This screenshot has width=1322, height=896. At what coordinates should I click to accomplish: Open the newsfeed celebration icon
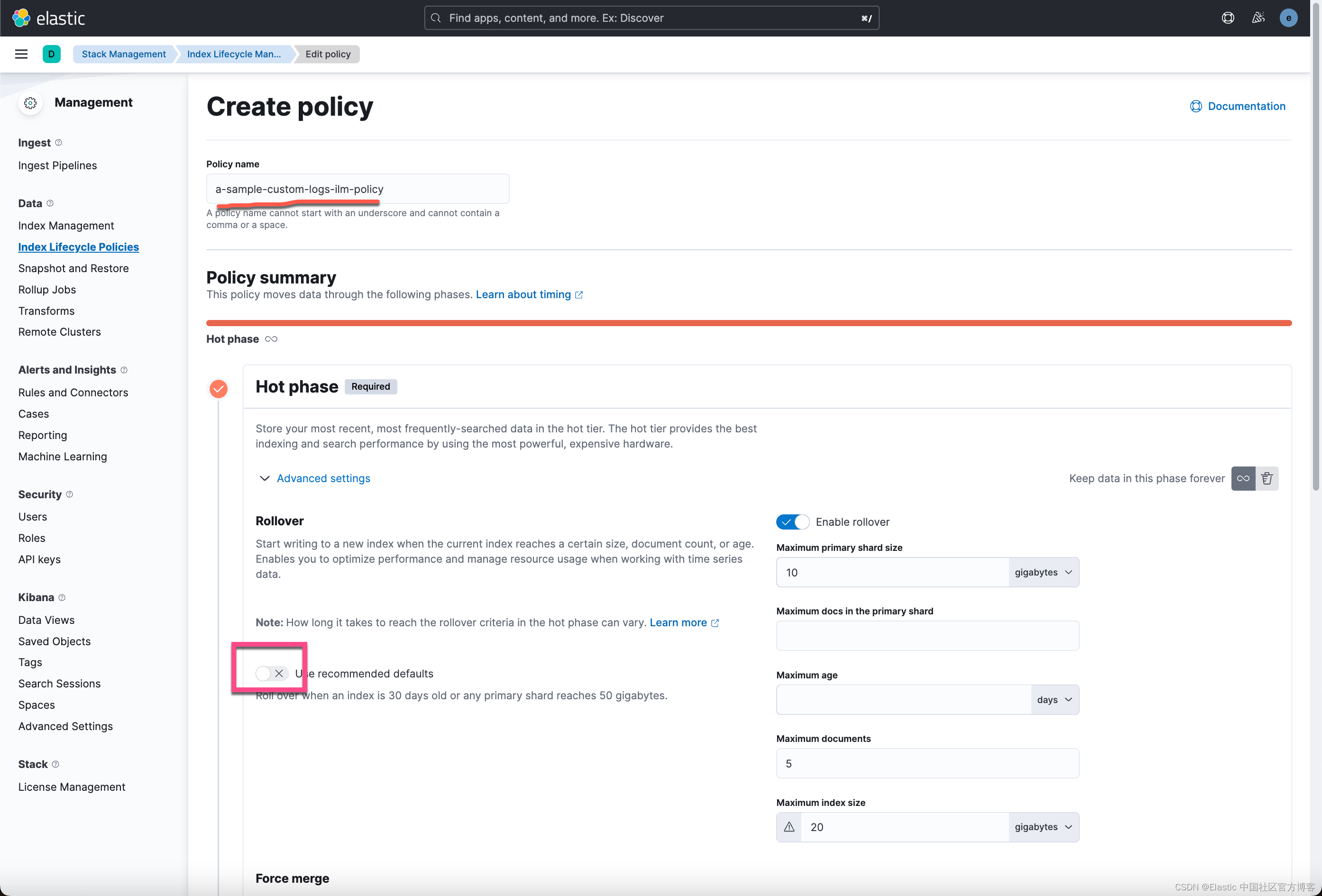click(x=1258, y=18)
